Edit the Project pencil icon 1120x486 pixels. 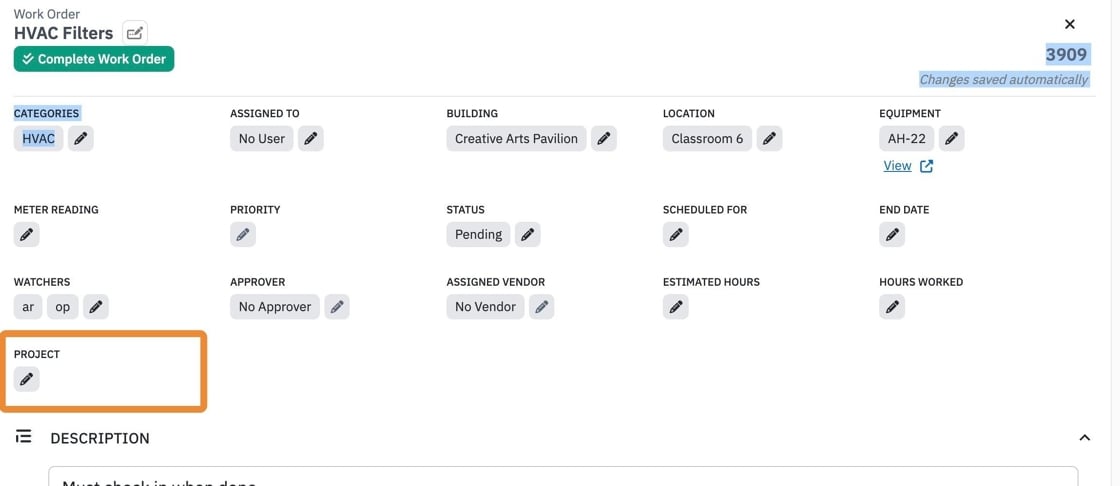26,379
